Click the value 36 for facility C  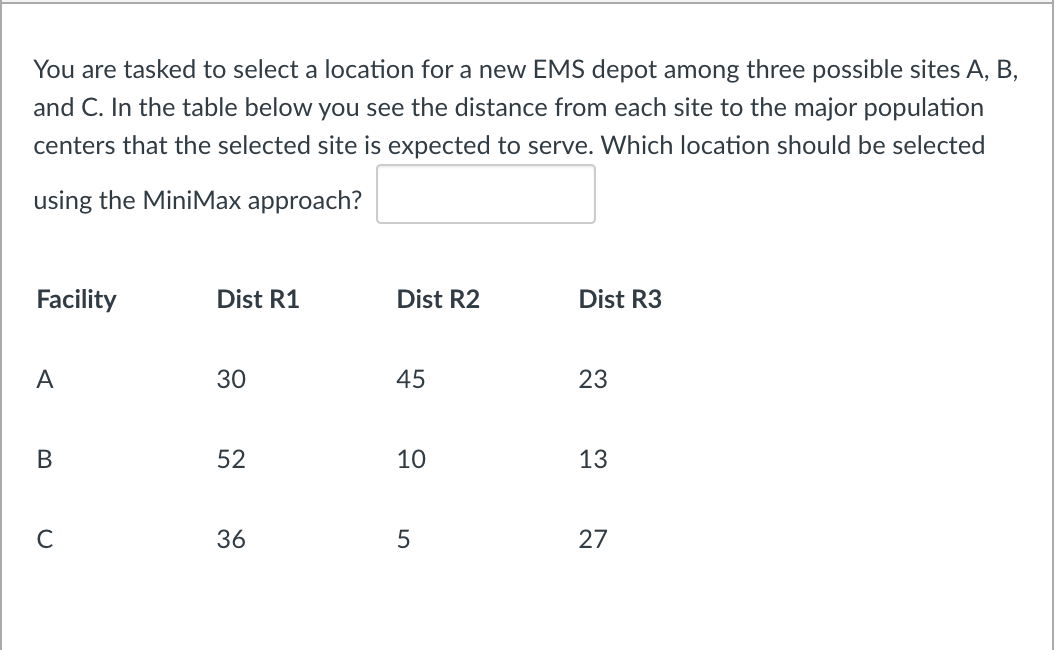[229, 539]
